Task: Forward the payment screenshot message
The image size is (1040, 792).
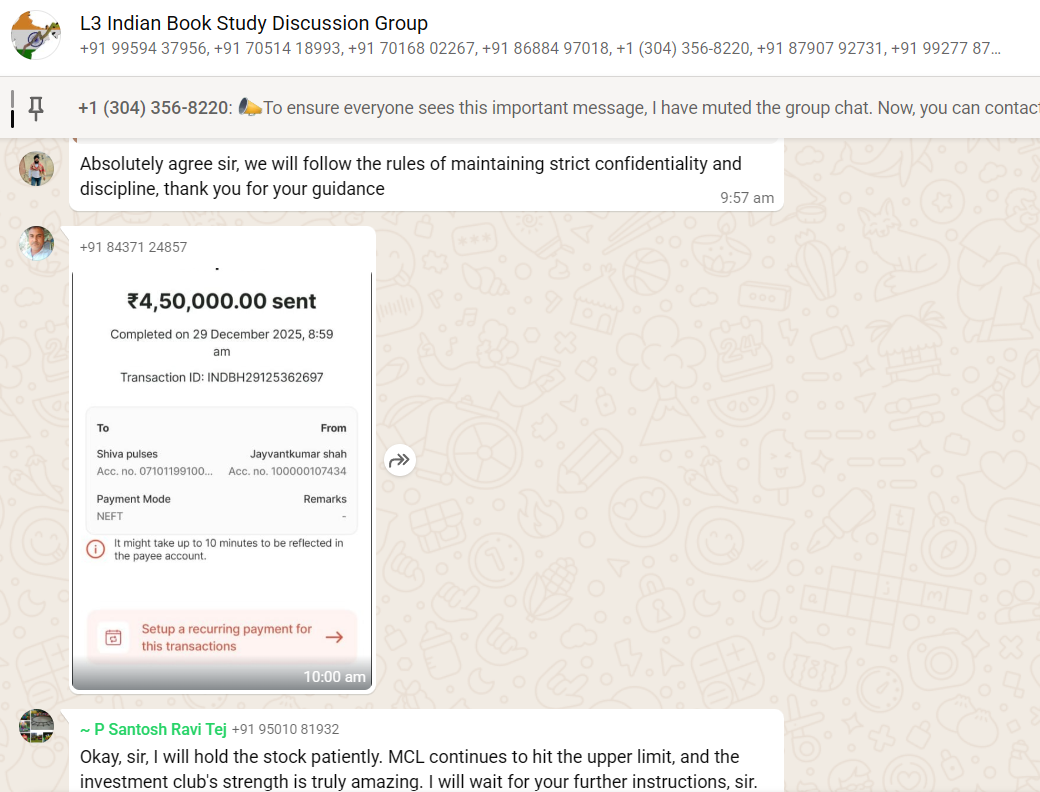Action: coord(400,460)
